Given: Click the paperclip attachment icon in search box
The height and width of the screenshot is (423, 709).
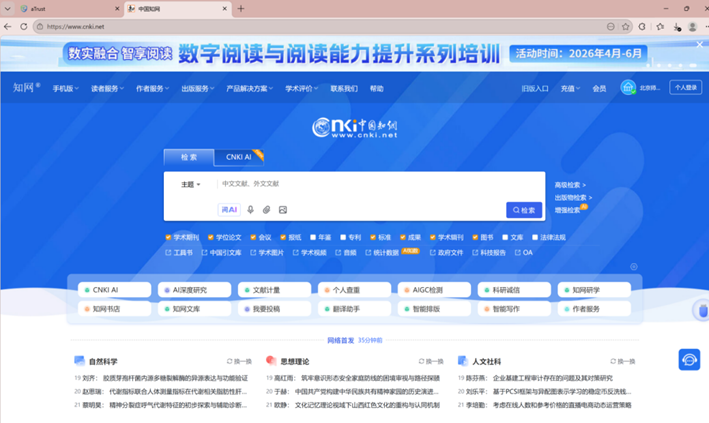Looking at the screenshot, I should [266, 210].
